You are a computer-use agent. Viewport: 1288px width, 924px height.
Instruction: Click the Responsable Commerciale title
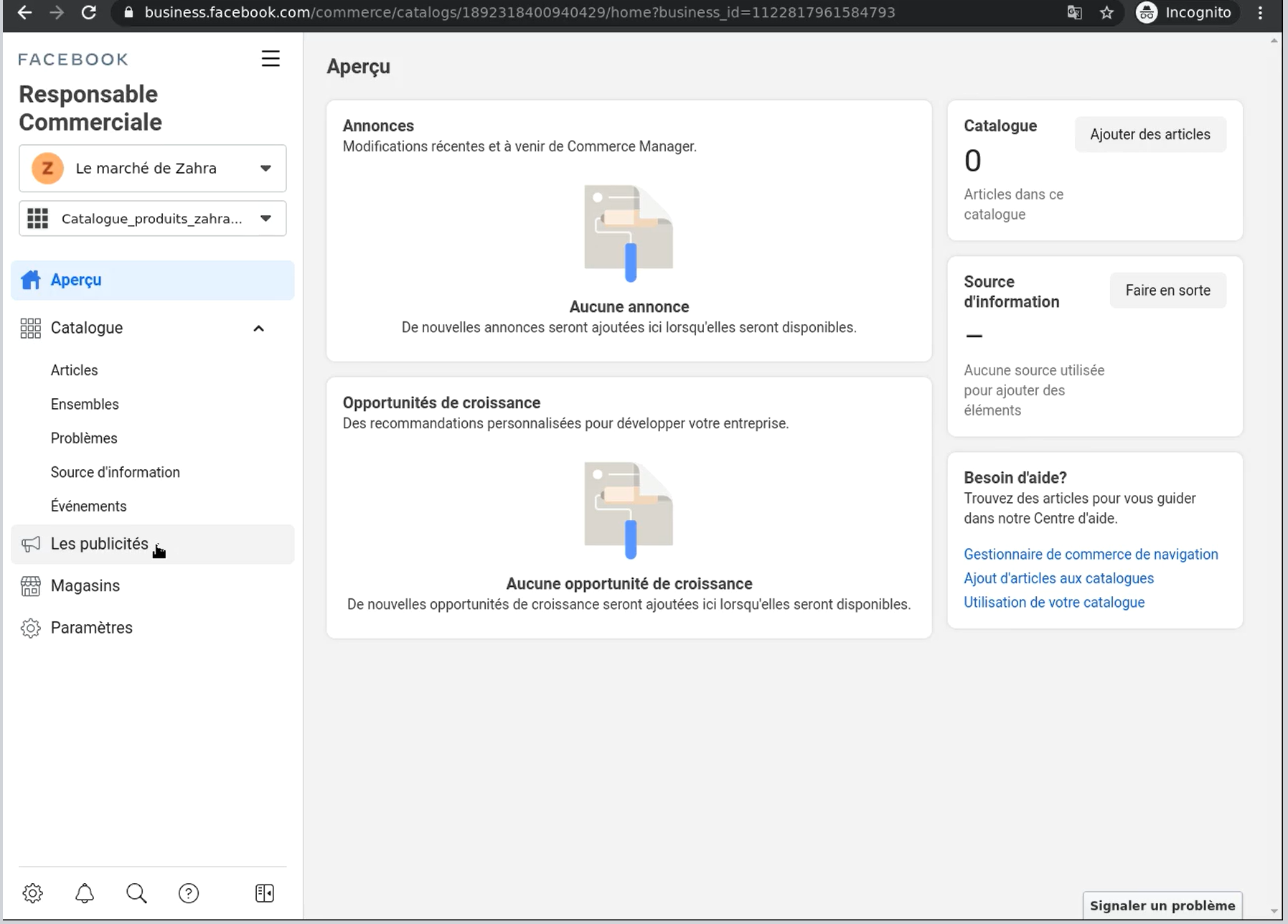tap(90, 108)
